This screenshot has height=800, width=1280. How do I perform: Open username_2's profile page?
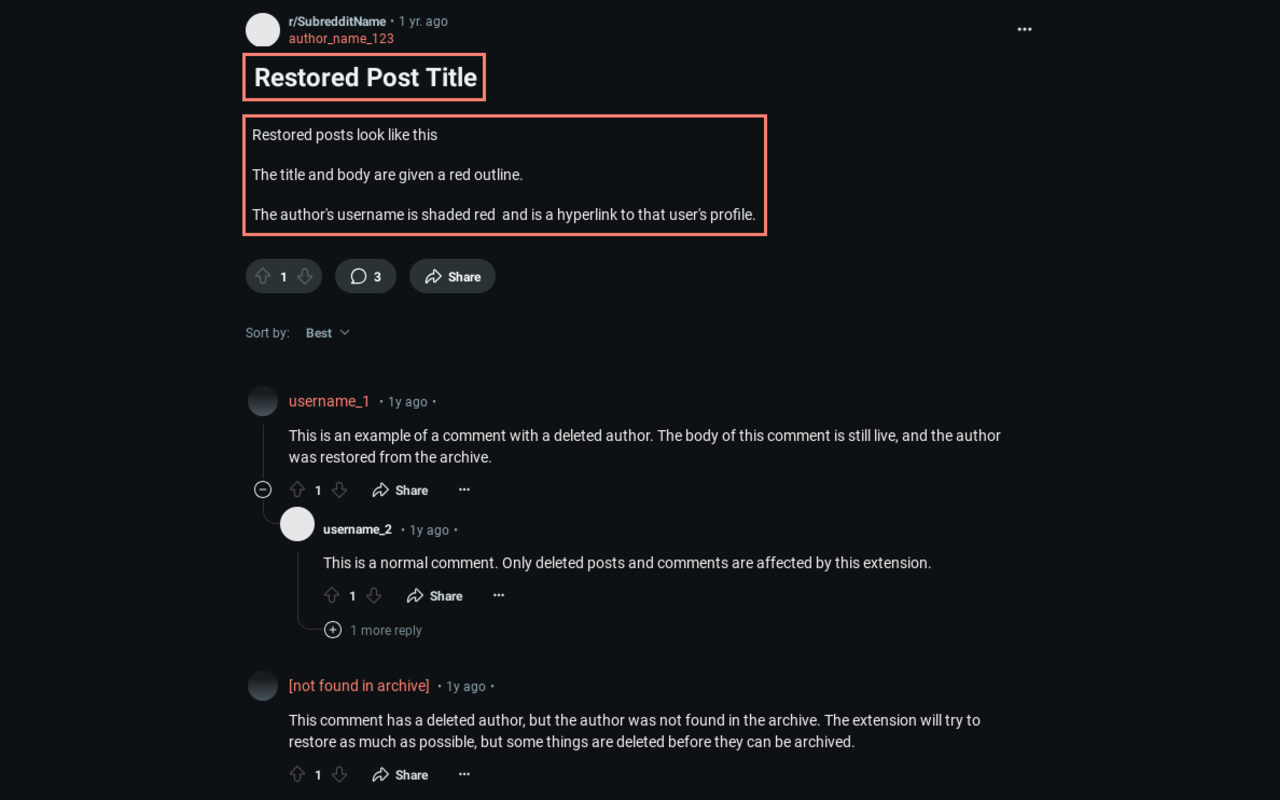click(357, 529)
